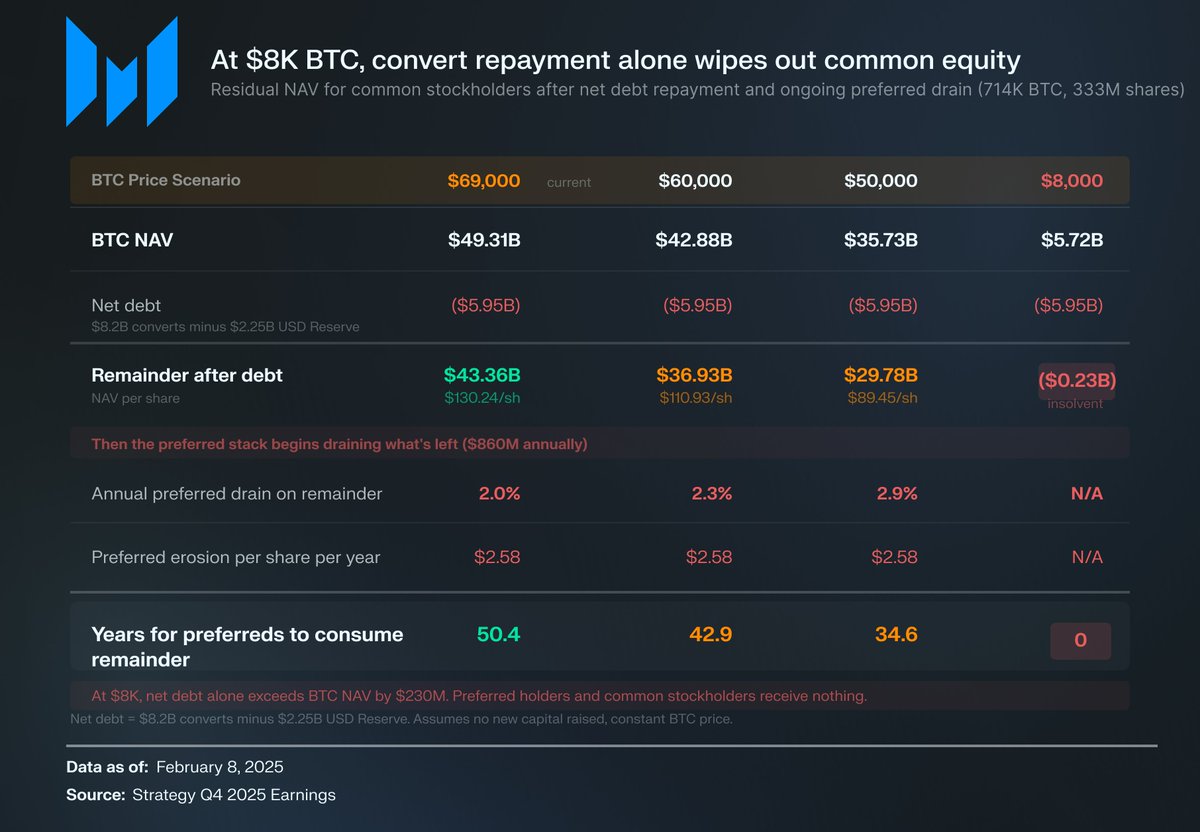This screenshot has width=1200, height=832.
Task: Click the Net debt row label
Action: click(126, 305)
